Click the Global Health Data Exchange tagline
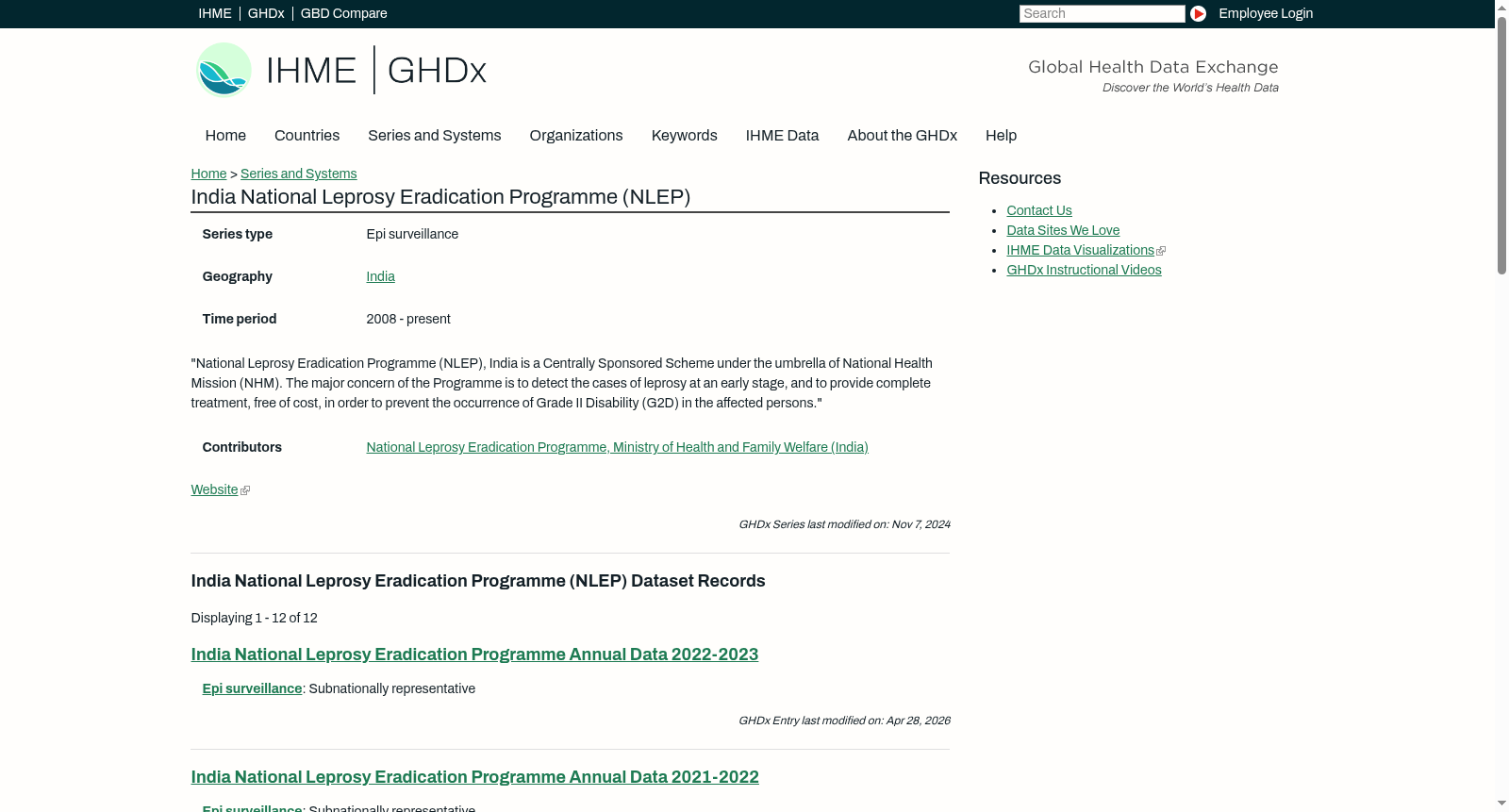1509x812 pixels. coord(1152,67)
